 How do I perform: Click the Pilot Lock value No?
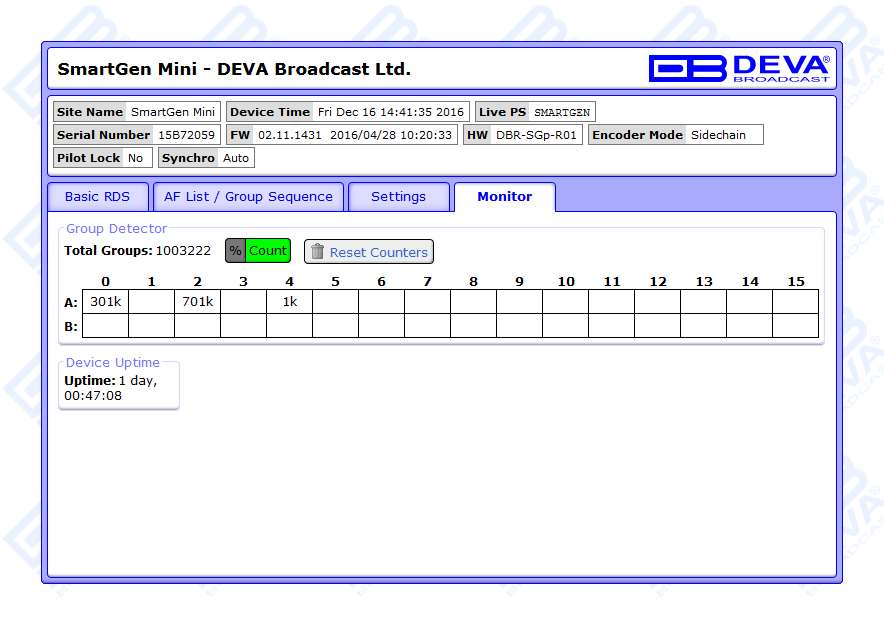click(136, 158)
